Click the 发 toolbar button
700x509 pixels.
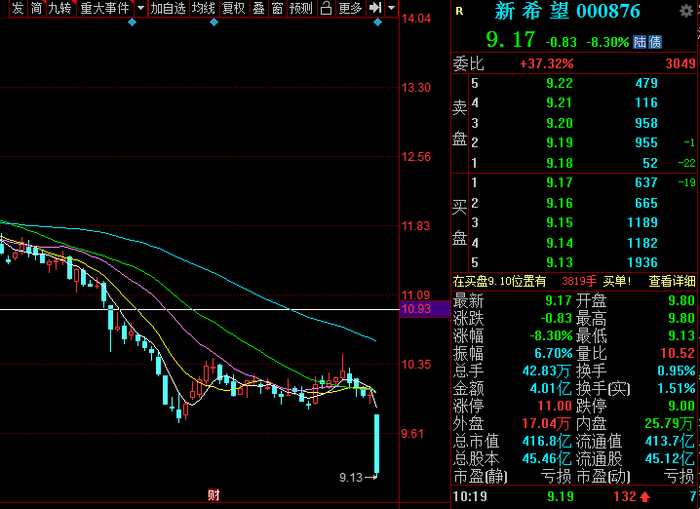click(x=17, y=8)
